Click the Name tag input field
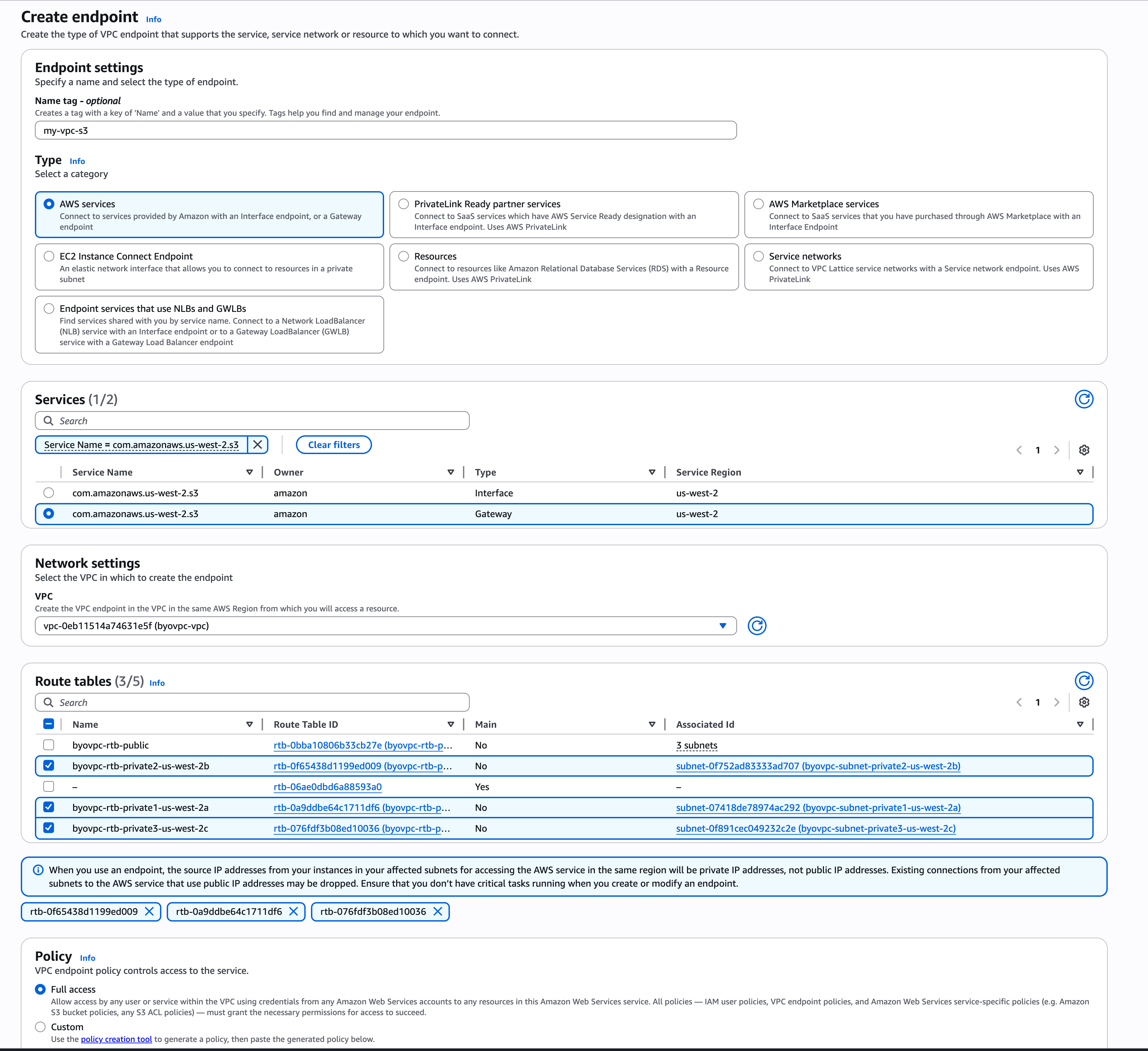1148x1051 pixels. click(385, 130)
